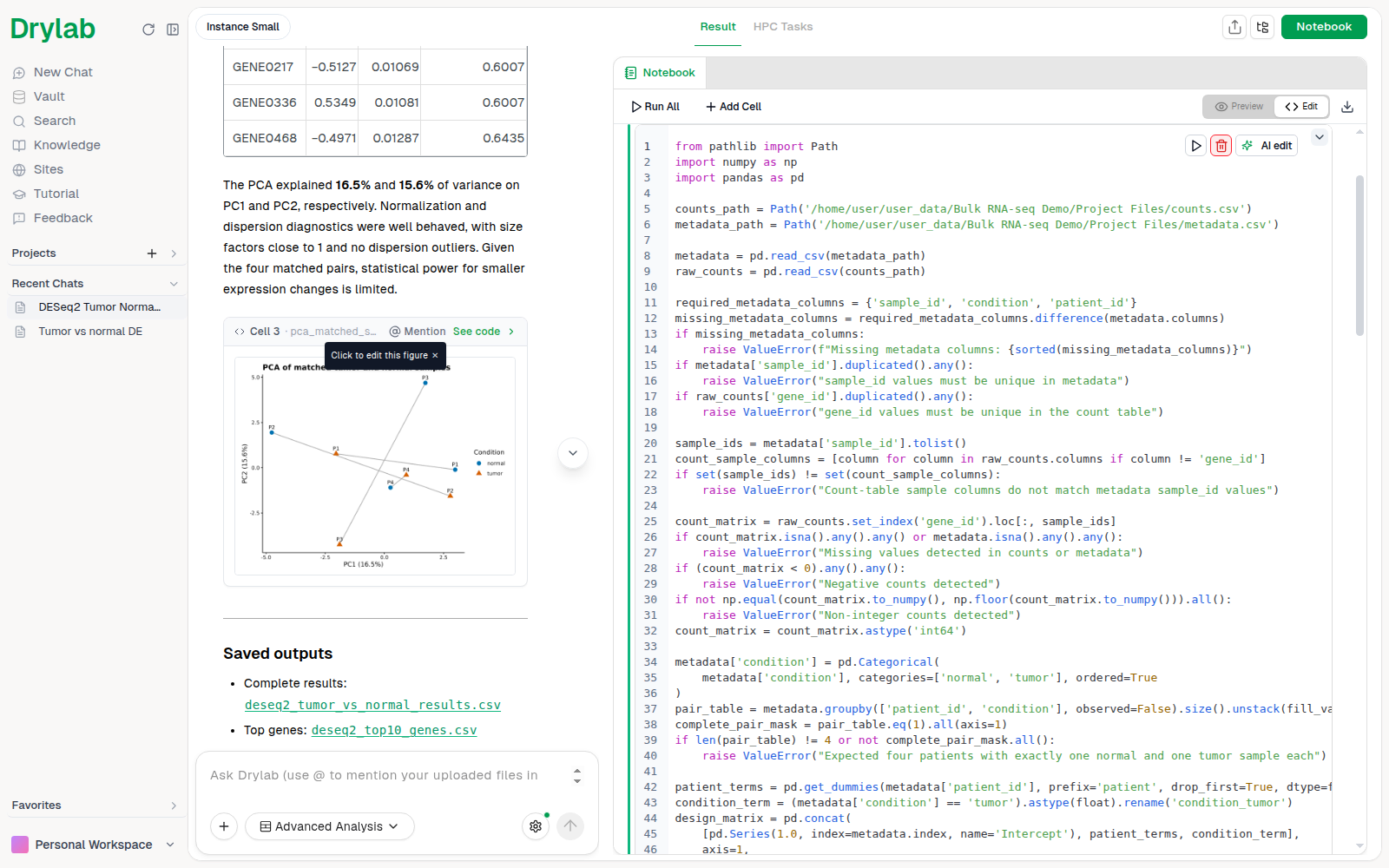Click the See code link
This screenshot has width=1389, height=868.
pos(484,332)
